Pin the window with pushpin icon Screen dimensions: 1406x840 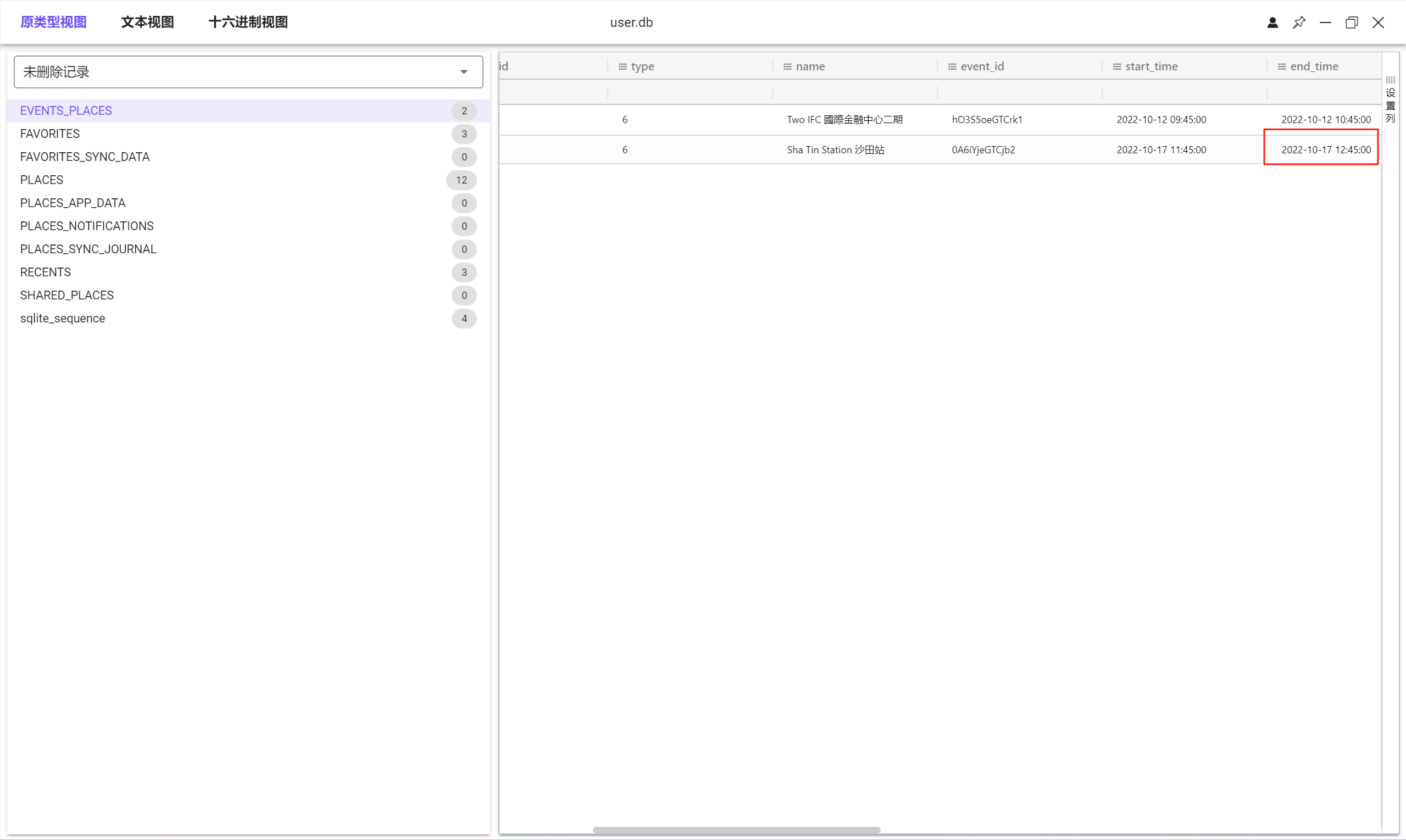click(x=1299, y=23)
